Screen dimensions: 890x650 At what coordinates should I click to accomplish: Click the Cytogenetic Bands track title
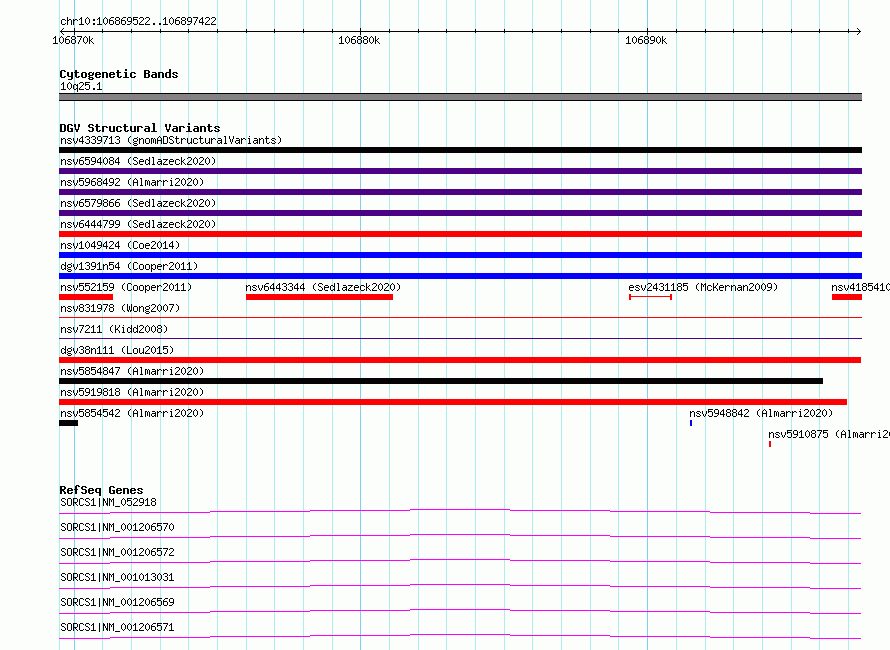coord(119,74)
